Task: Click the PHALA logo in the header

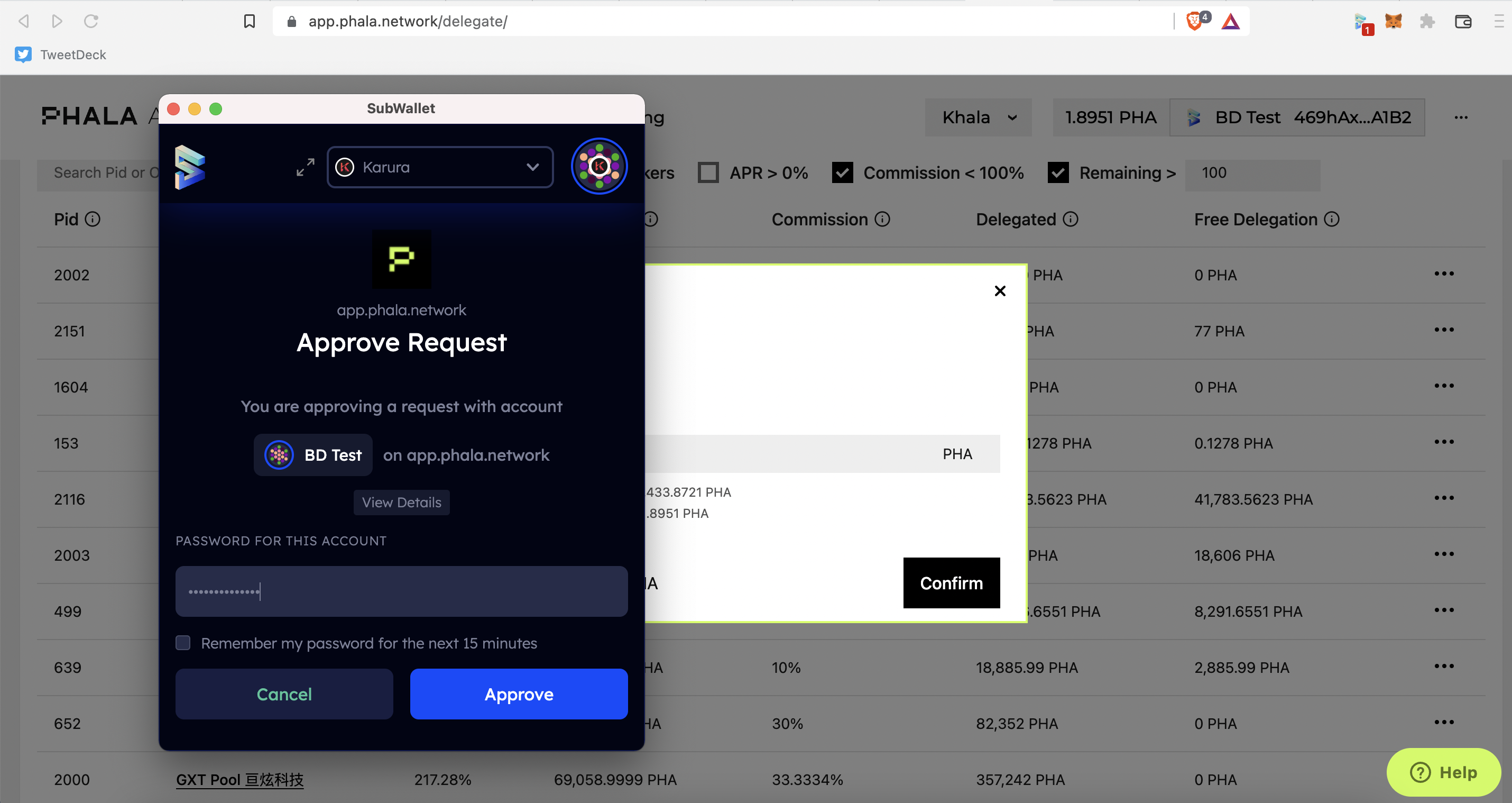Action: 89,116
